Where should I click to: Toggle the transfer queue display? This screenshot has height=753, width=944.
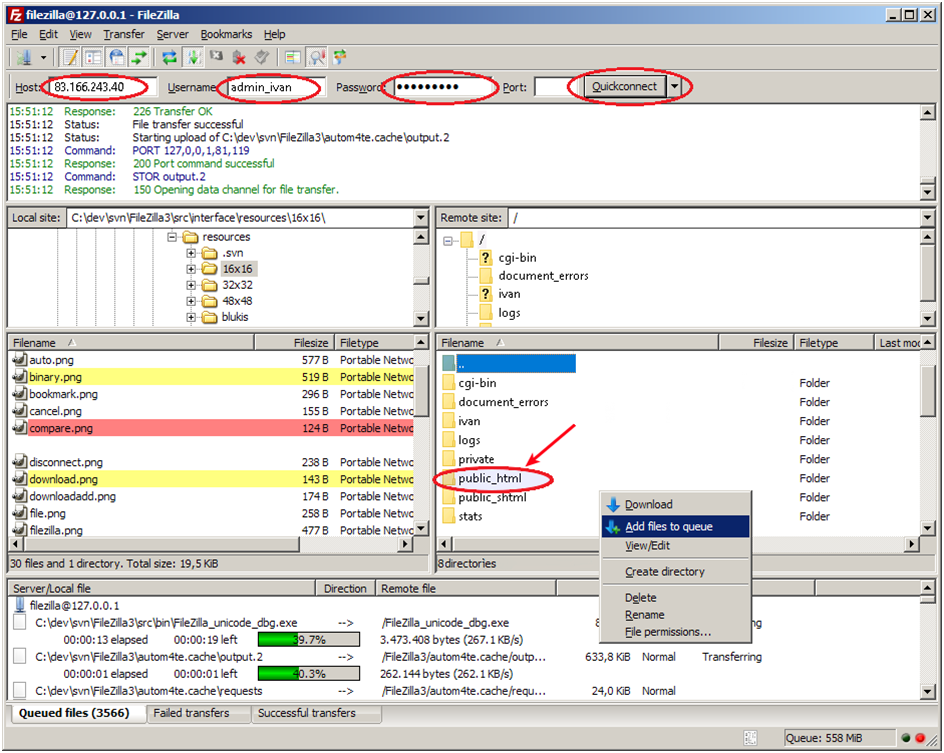[139, 58]
